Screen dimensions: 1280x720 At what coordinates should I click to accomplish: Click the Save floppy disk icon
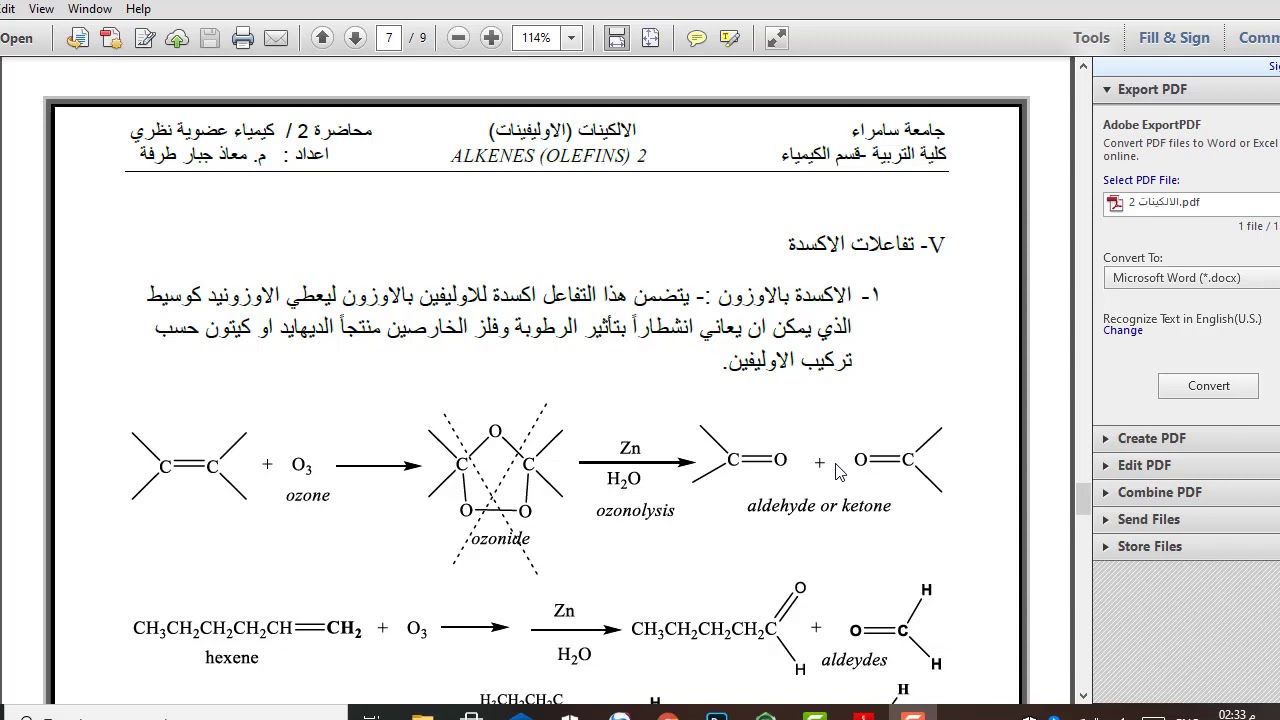coord(210,38)
